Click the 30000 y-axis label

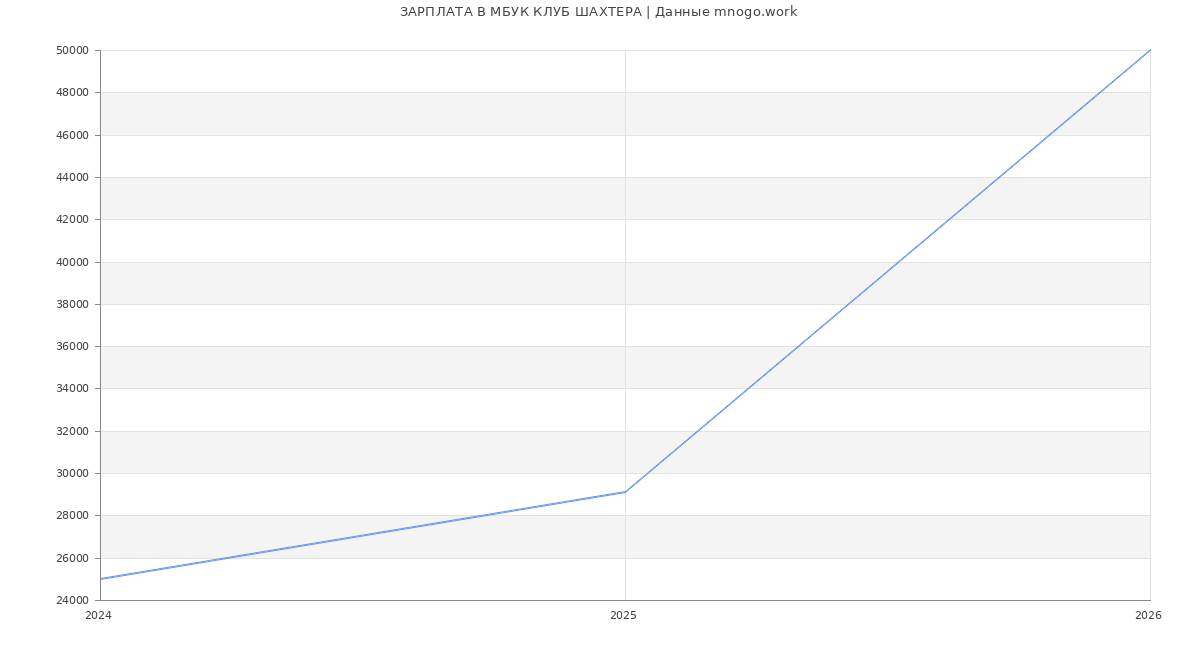(x=73, y=473)
